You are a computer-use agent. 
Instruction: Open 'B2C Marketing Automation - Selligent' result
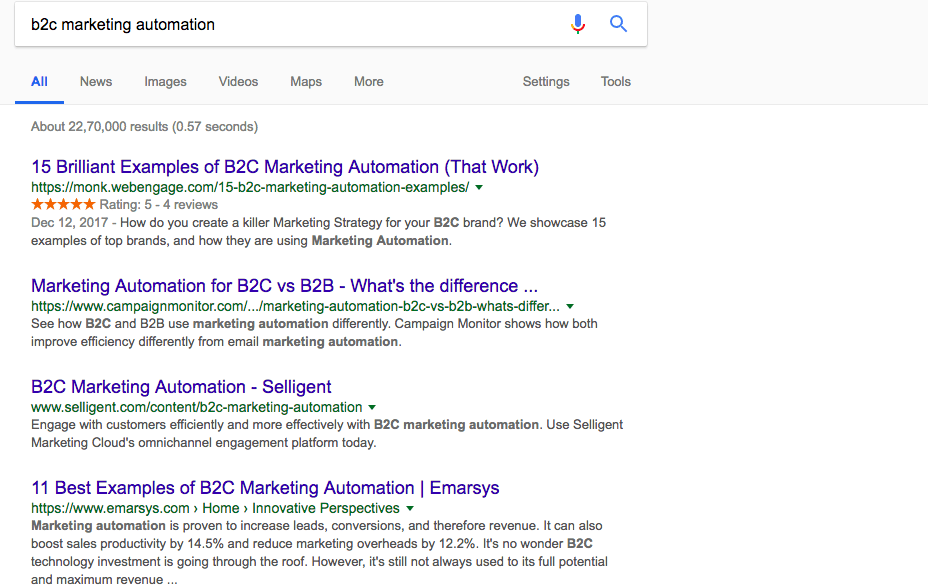pos(181,387)
